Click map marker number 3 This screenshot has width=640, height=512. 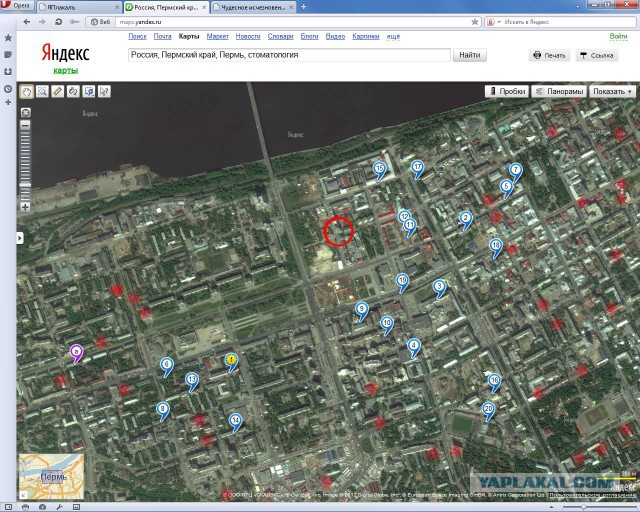(x=439, y=288)
